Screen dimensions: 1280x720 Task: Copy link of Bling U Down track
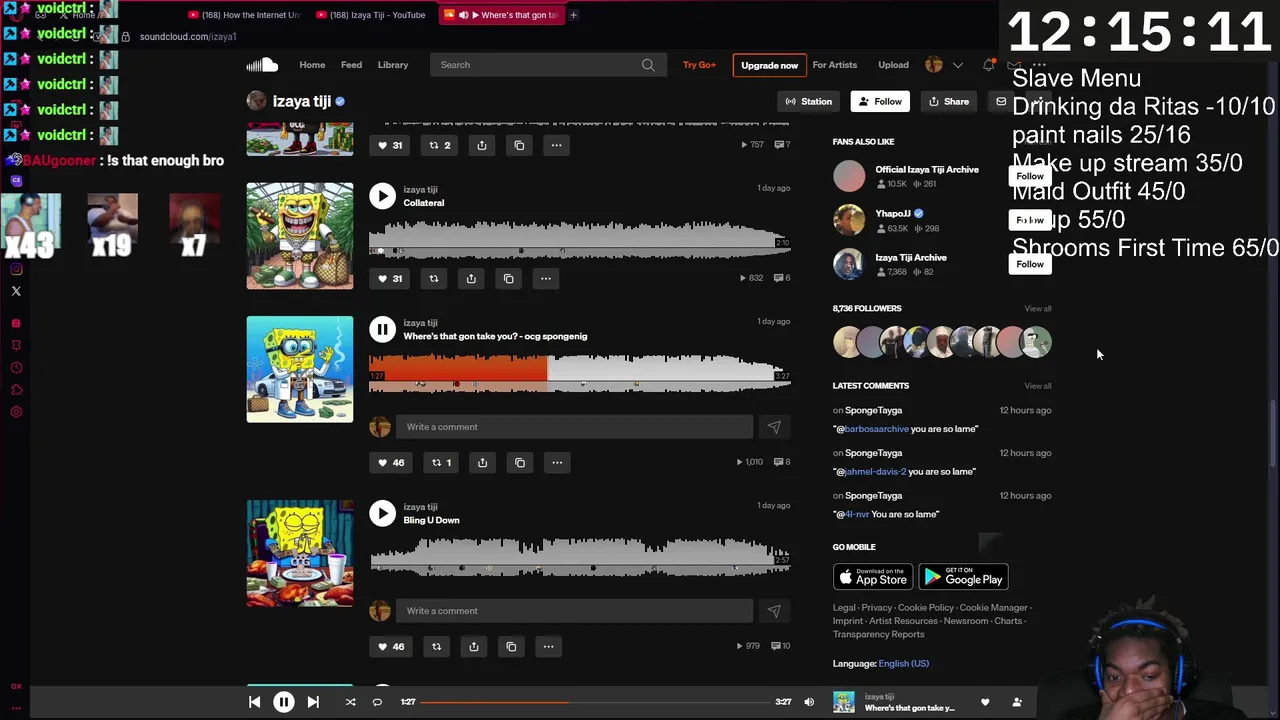pos(511,646)
